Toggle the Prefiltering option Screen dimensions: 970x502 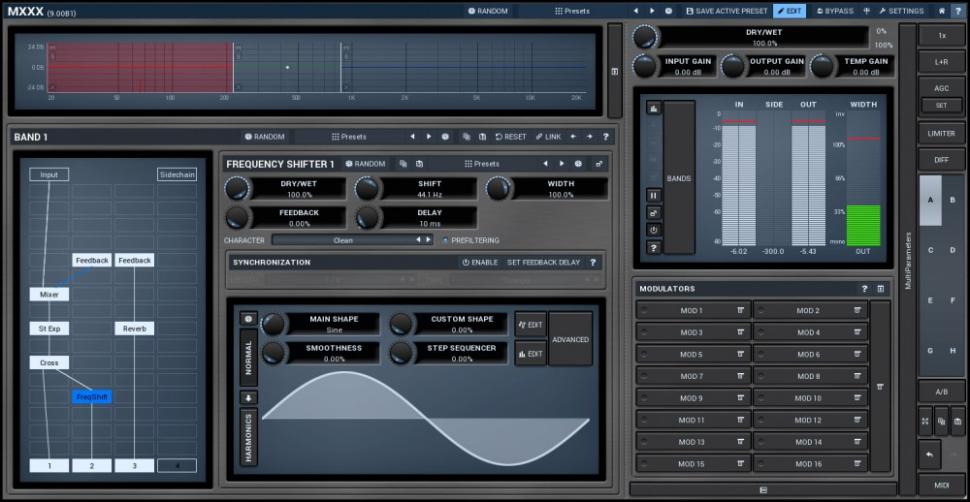[x=470, y=240]
